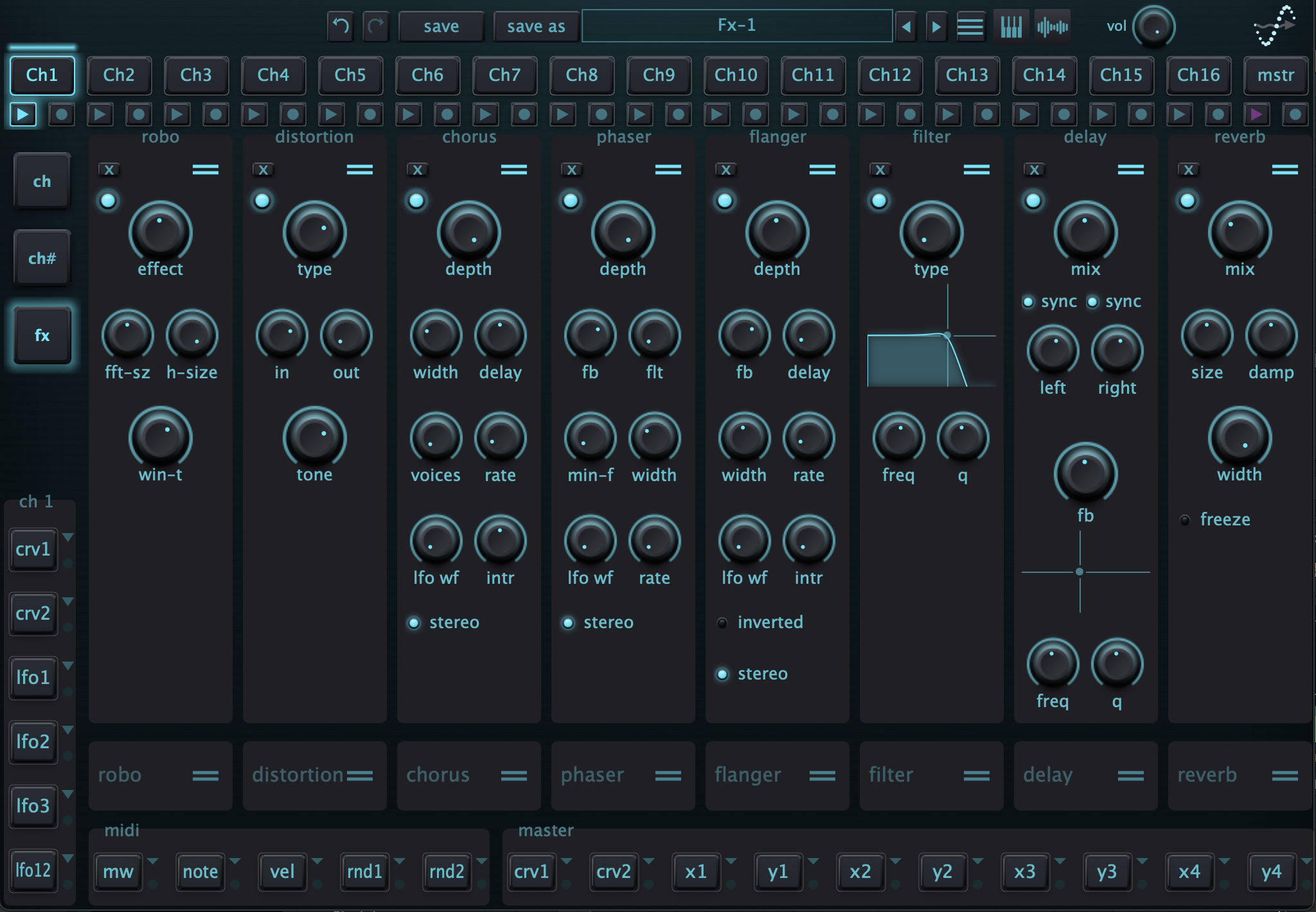Screen dimensions: 1316x912
Task: Open the master x1 dropdown arrow
Action: tap(731, 861)
